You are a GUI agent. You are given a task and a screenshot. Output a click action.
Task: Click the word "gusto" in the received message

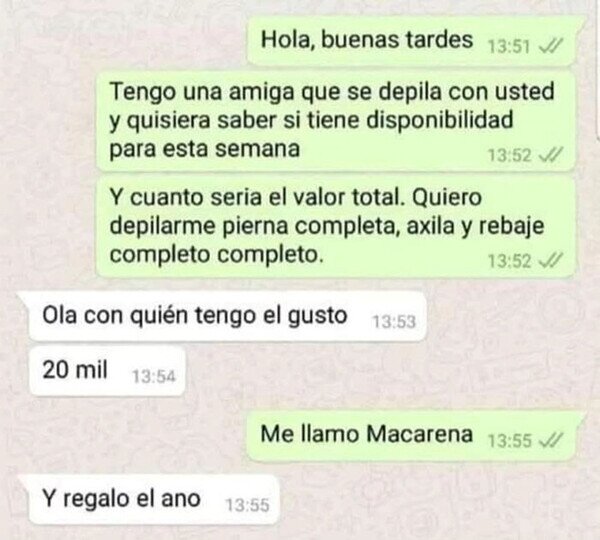318,317
